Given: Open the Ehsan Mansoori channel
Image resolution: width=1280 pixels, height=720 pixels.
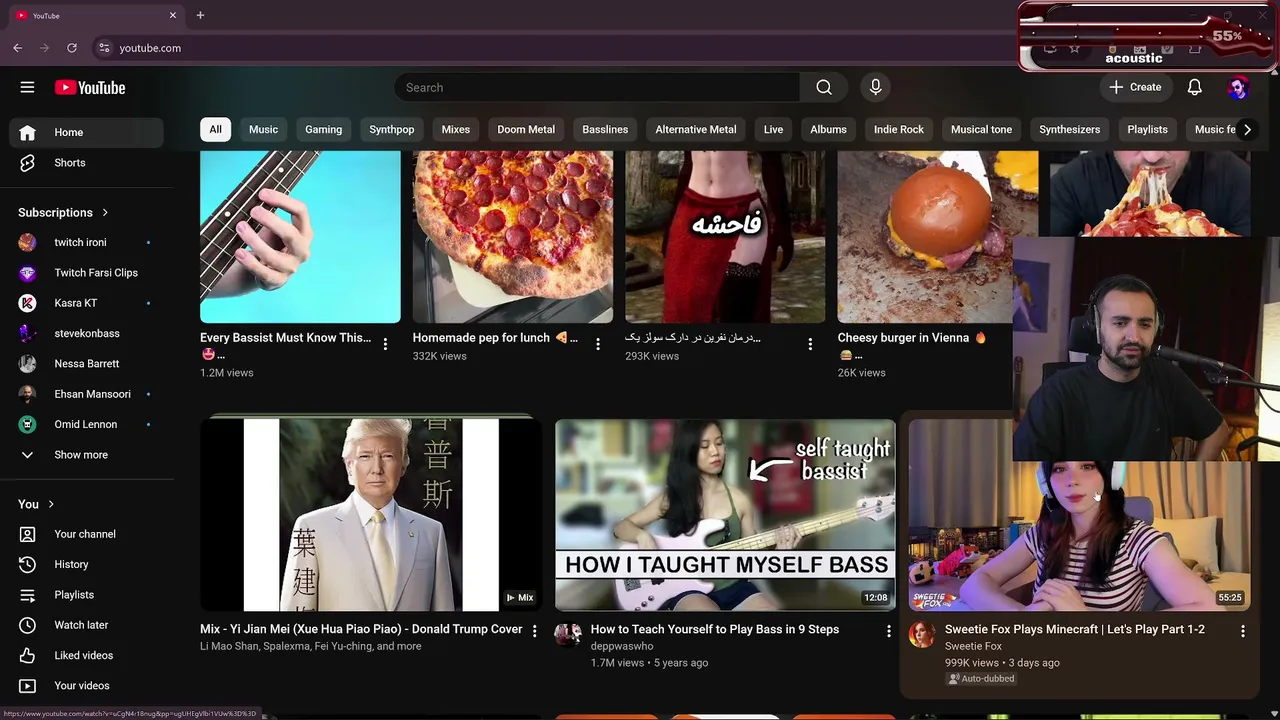Looking at the screenshot, I should (x=86, y=394).
